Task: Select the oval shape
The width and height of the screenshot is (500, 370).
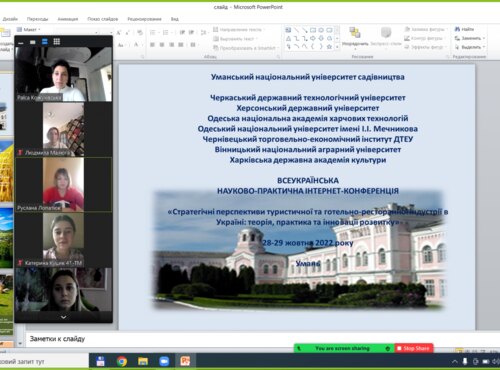Action: pyautogui.click(x=321, y=30)
